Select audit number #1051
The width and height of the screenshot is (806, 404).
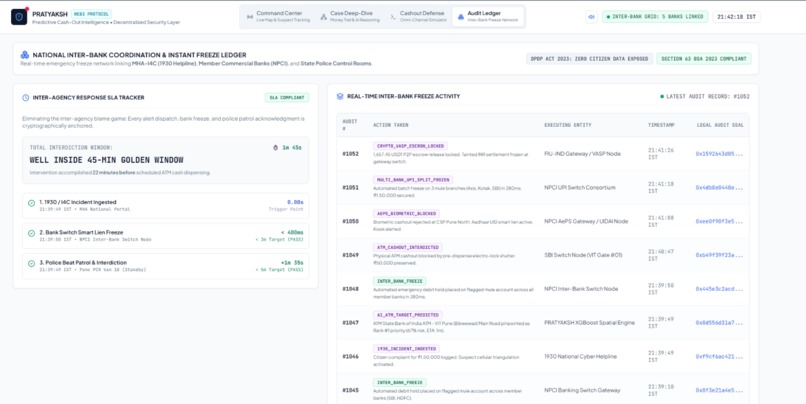pos(351,188)
